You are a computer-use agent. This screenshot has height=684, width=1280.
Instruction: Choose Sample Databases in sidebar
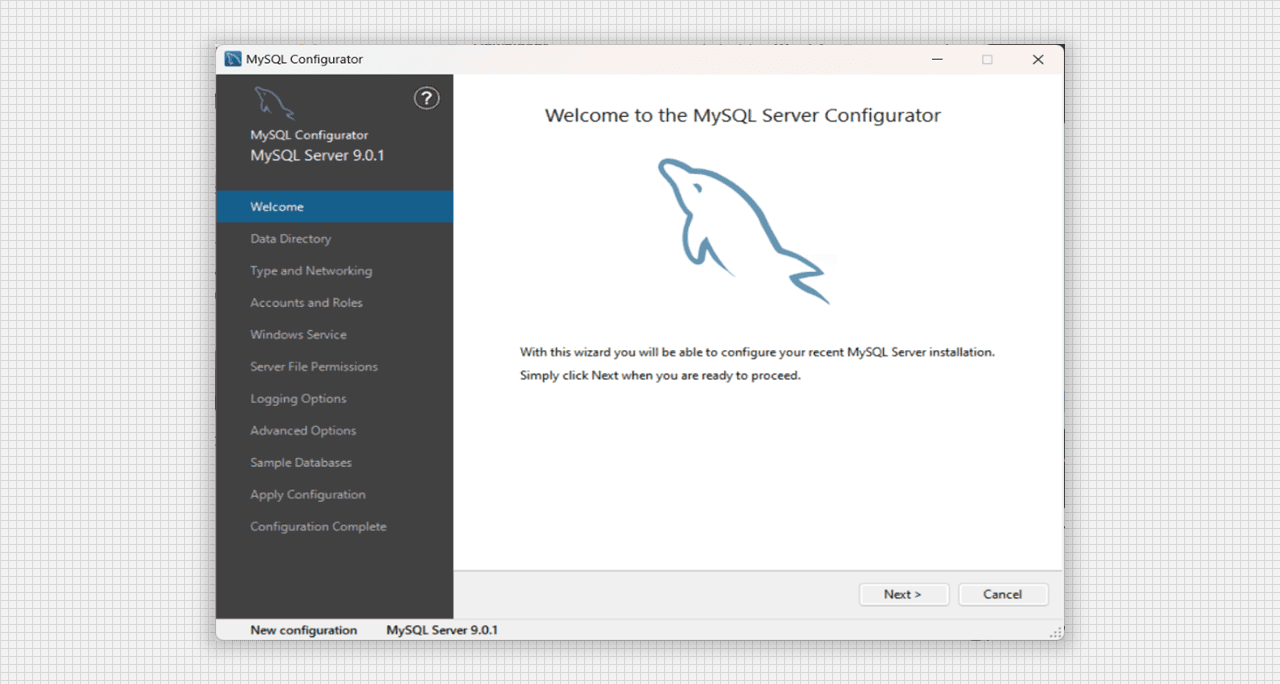click(x=301, y=463)
